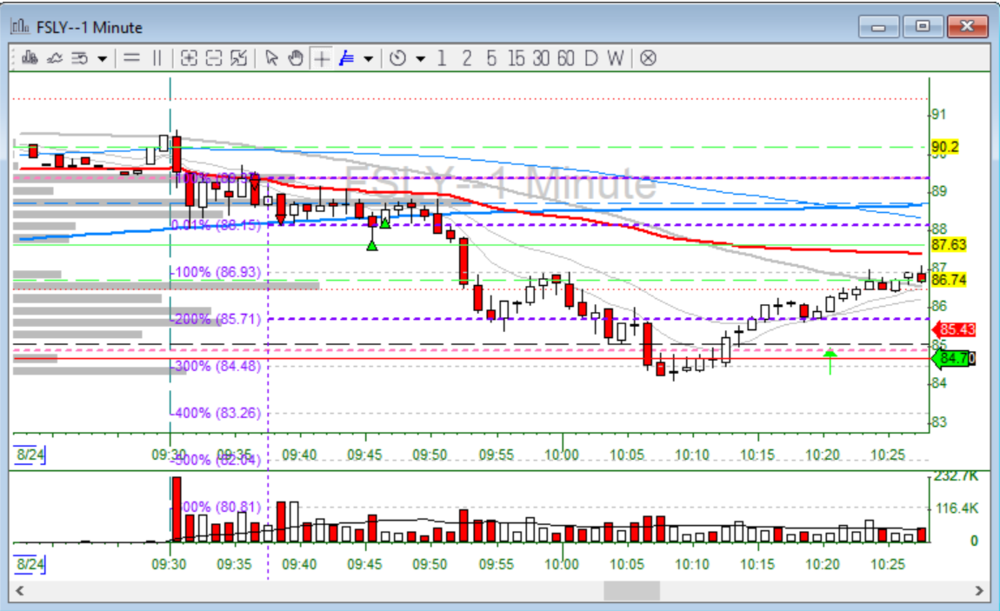
Task: Click the circled X remove icon
Action: coord(648,58)
